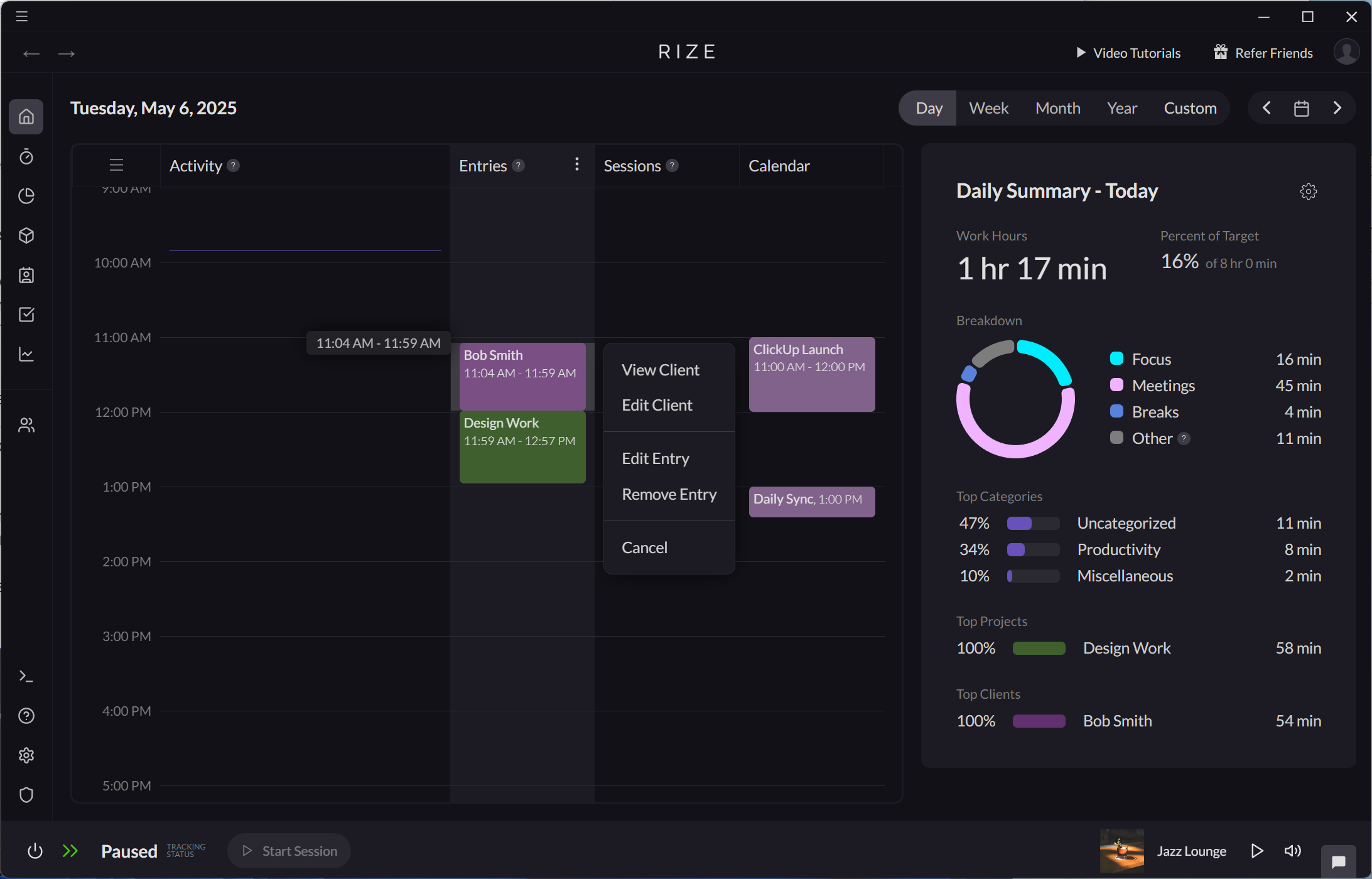Select the pie chart reports icon
The width and height of the screenshot is (1372, 879).
(x=26, y=196)
